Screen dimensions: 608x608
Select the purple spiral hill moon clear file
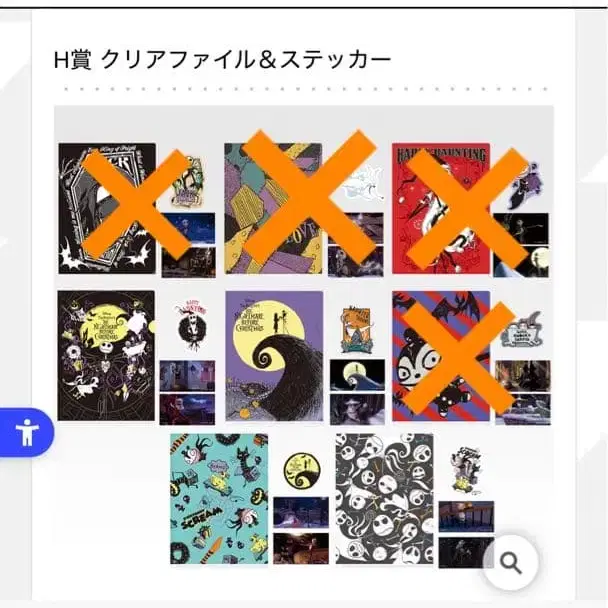[x=274, y=356]
